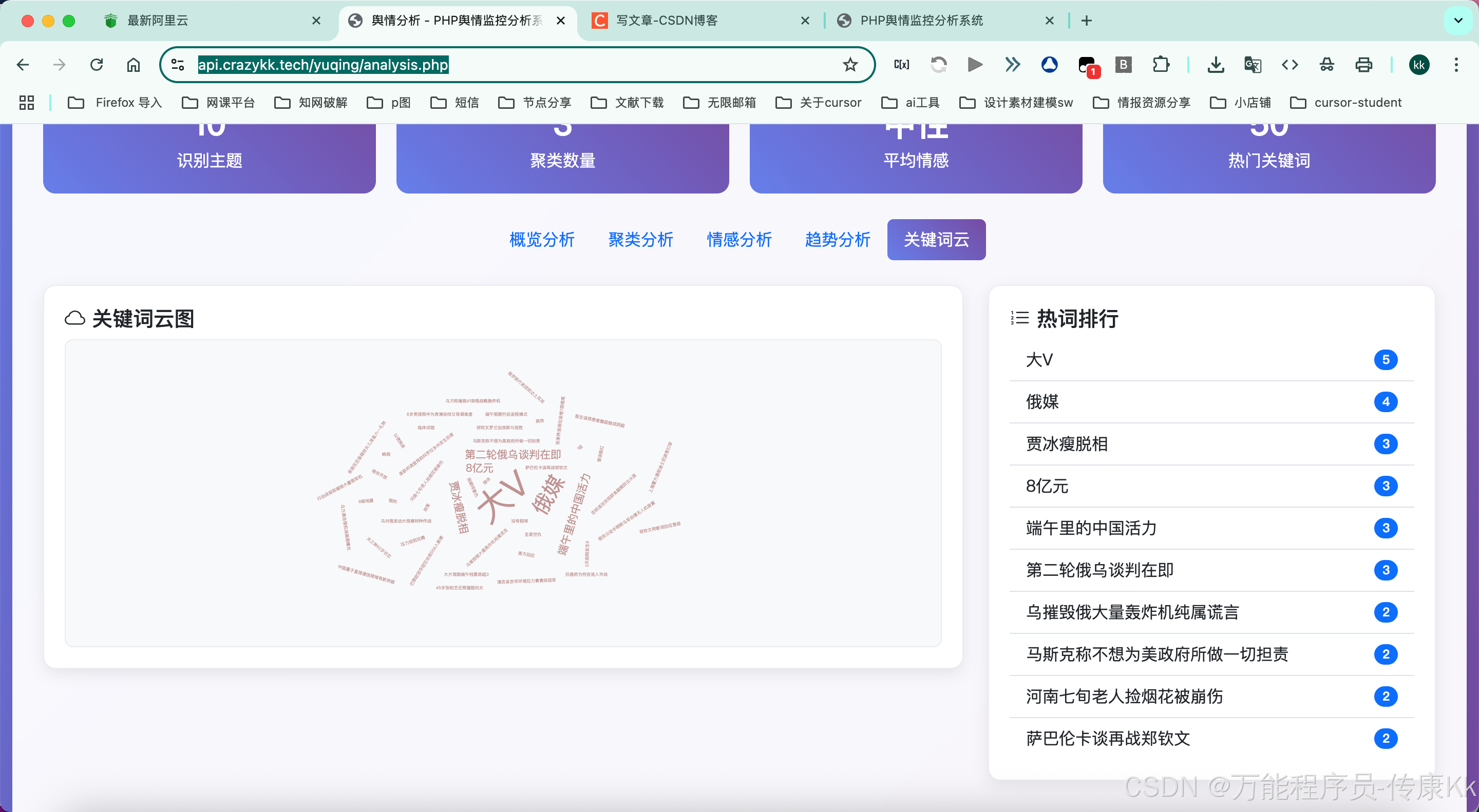Expand the ai工具 bookmark folder
The image size is (1479, 812).
[911, 103]
